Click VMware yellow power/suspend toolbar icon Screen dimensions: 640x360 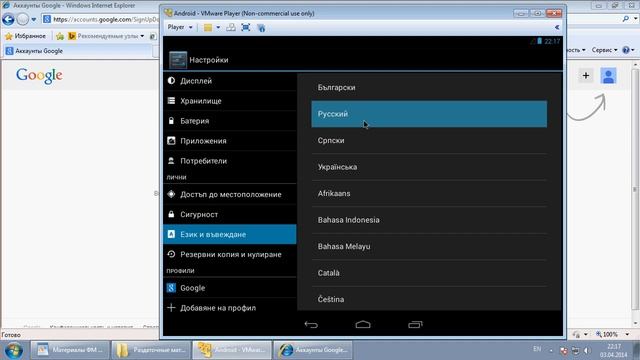coord(208,27)
